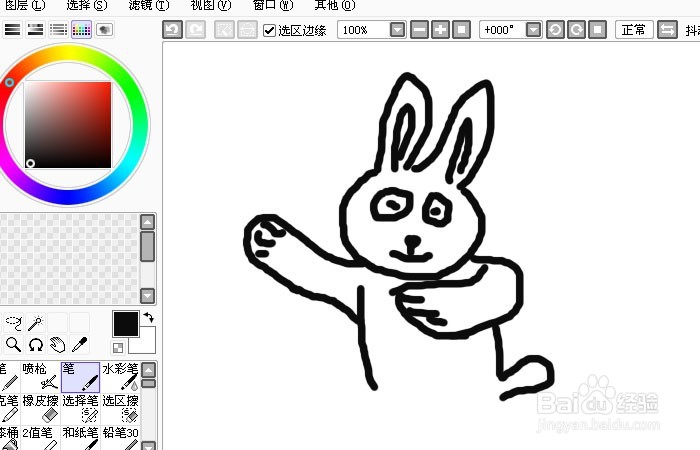Click swatch panel scroll-up arrow
Viewport: 700px width, 450px height.
148,222
